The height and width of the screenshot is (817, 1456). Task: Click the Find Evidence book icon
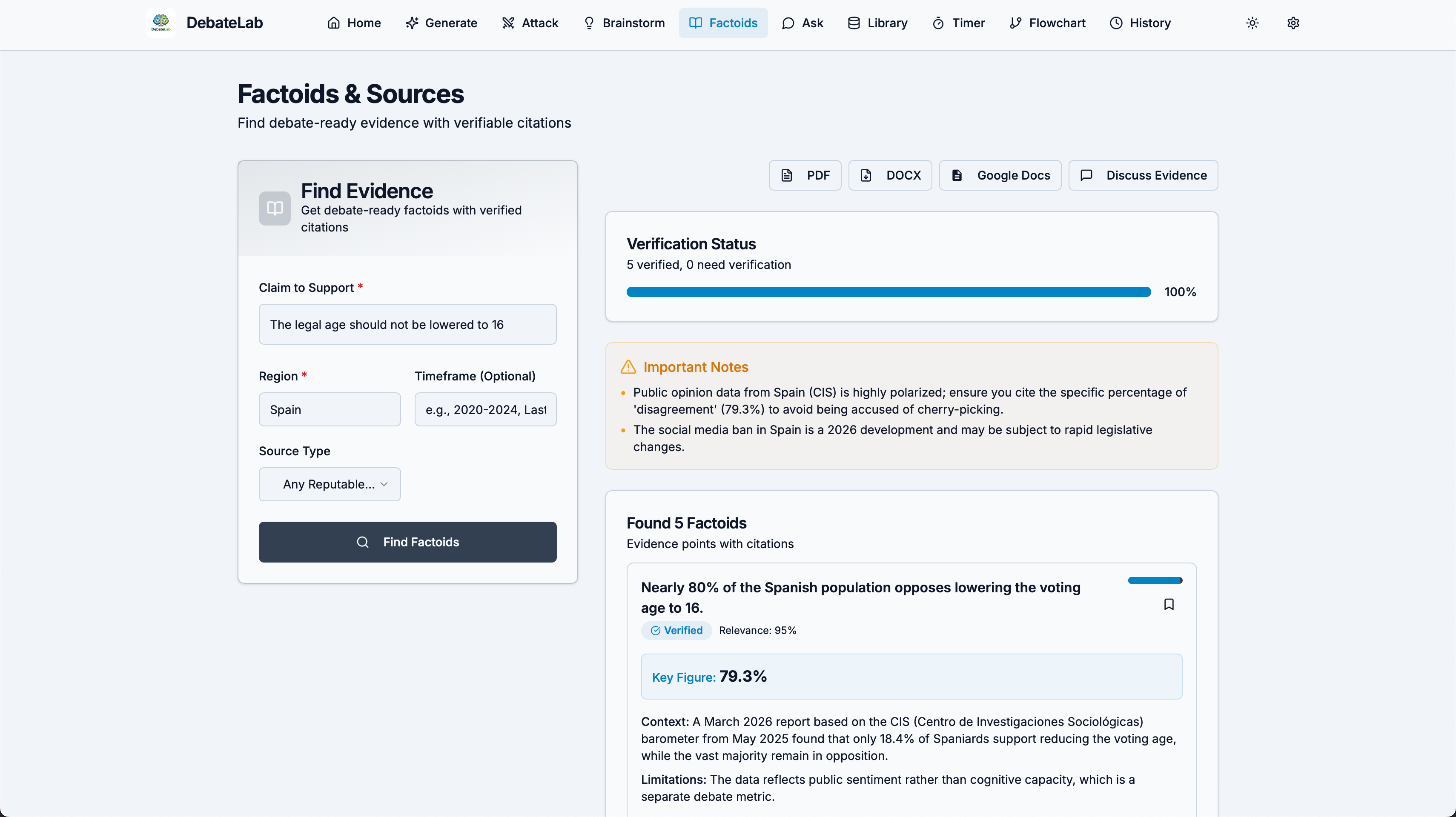coord(275,208)
